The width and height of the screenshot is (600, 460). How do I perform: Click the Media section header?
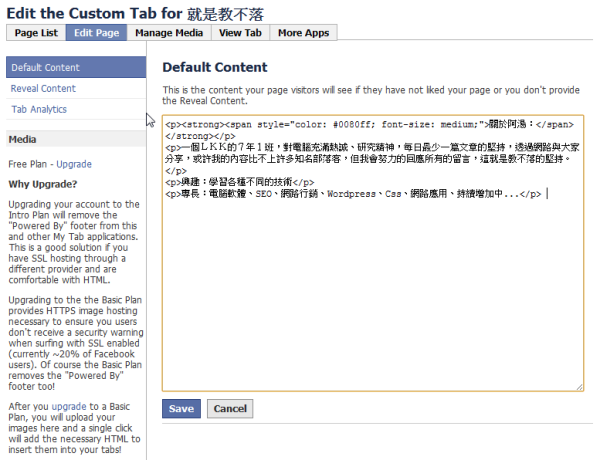(x=23, y=140)
